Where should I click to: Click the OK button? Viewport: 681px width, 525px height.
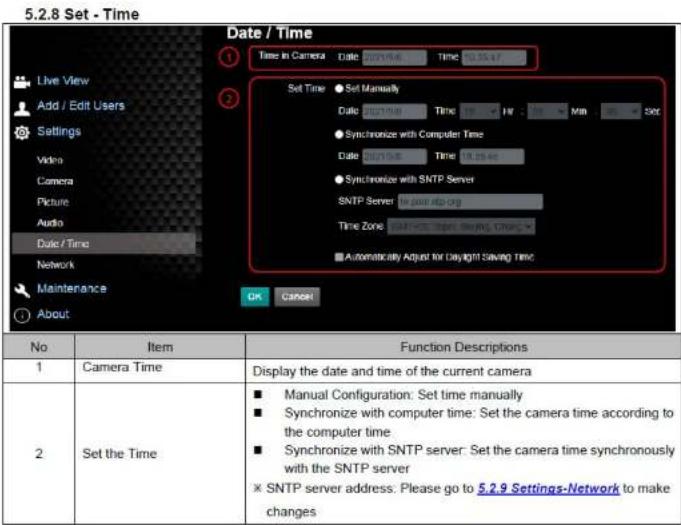tap(255, 297)
